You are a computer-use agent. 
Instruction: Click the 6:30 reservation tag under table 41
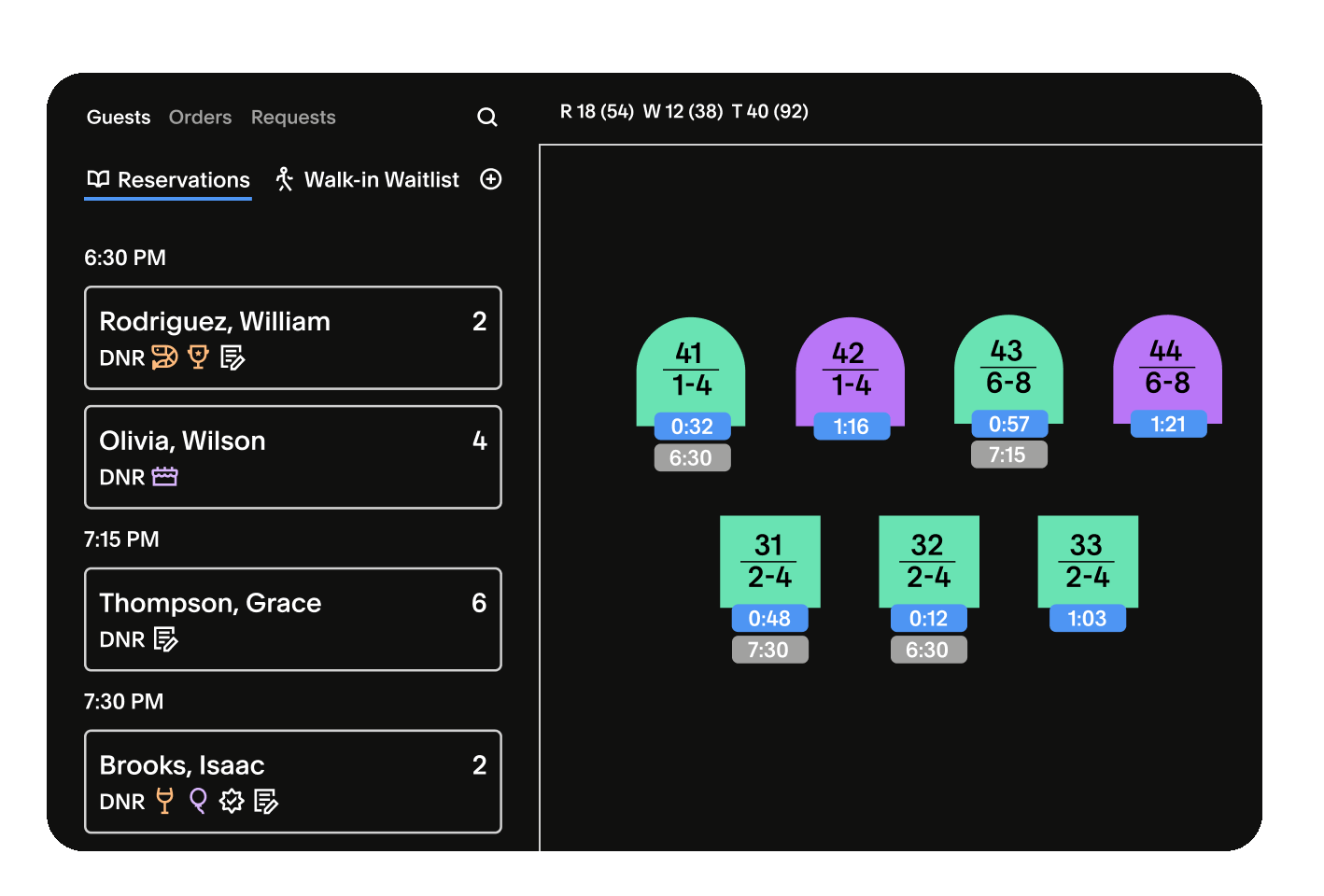click(692, 458)
